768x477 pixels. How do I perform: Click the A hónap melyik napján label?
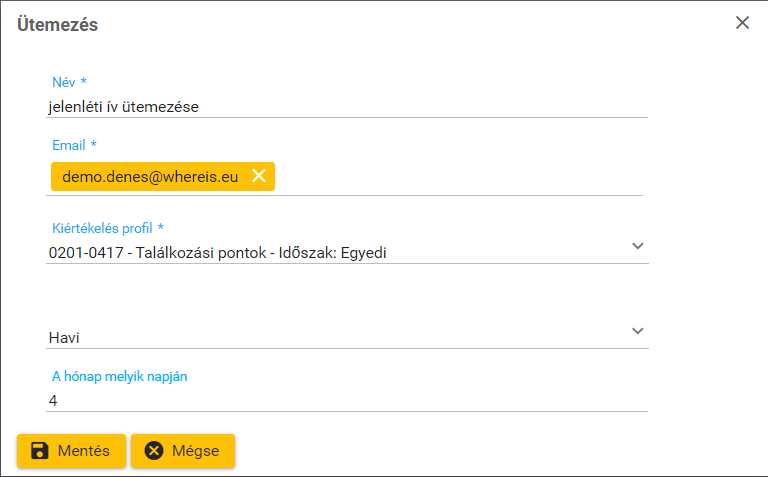tap(120, 376)
